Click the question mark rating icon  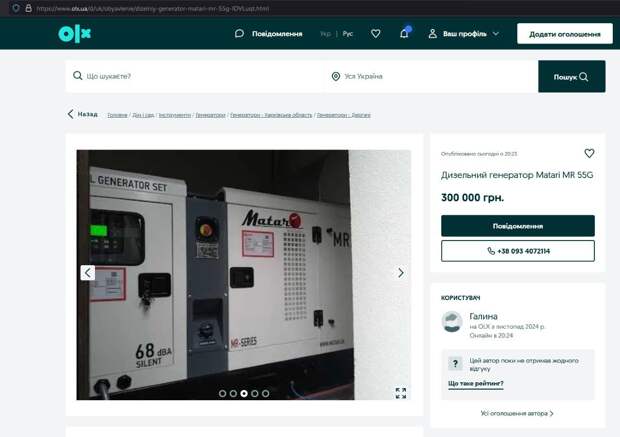coord(455,363)
